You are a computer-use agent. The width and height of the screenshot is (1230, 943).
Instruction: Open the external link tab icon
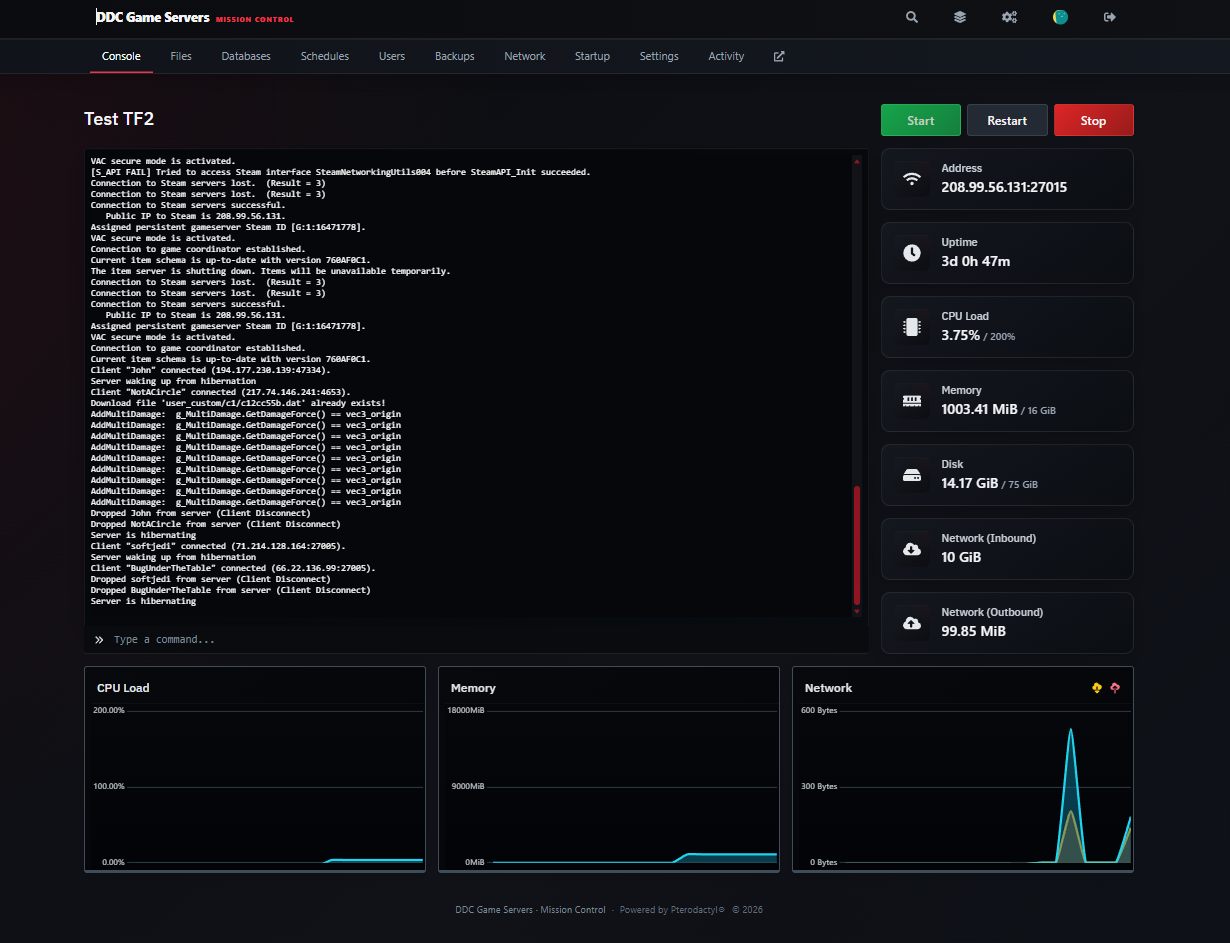pyautogui.click(x=779, y=56)
